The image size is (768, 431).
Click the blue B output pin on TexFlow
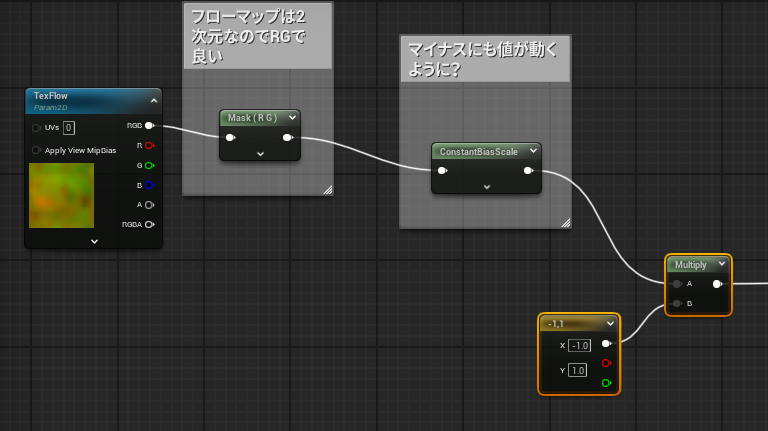(149, 185)
